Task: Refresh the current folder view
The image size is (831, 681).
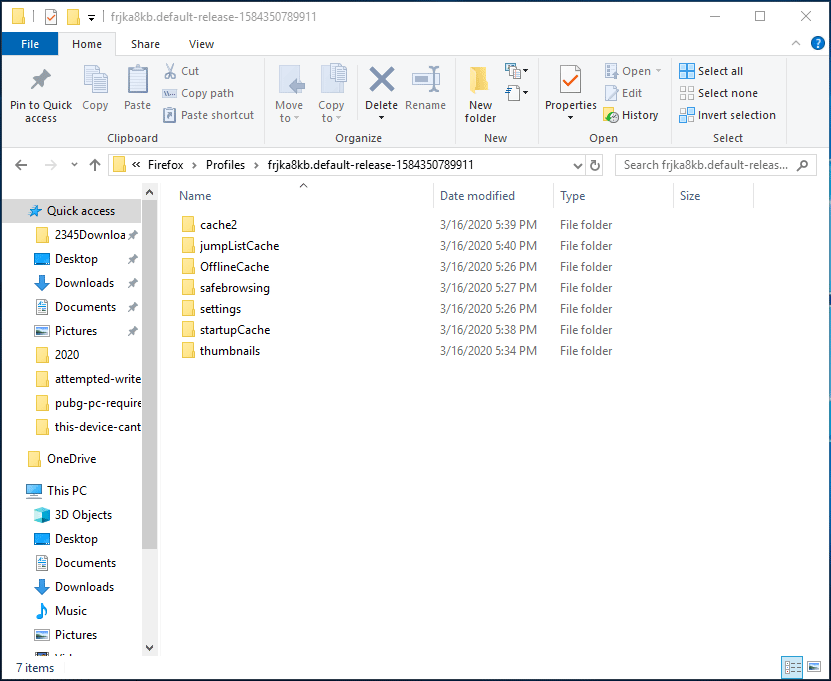Action: click(x=596, y=165)
